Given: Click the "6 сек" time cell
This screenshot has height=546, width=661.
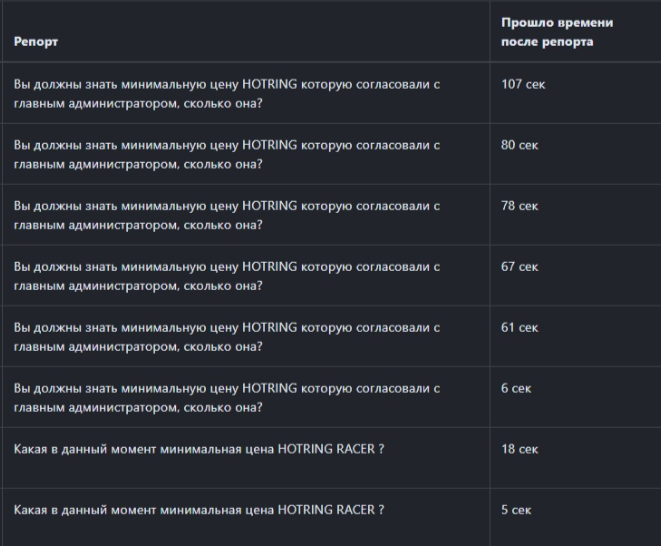Looking at the screenshot, I should (516, 388).
